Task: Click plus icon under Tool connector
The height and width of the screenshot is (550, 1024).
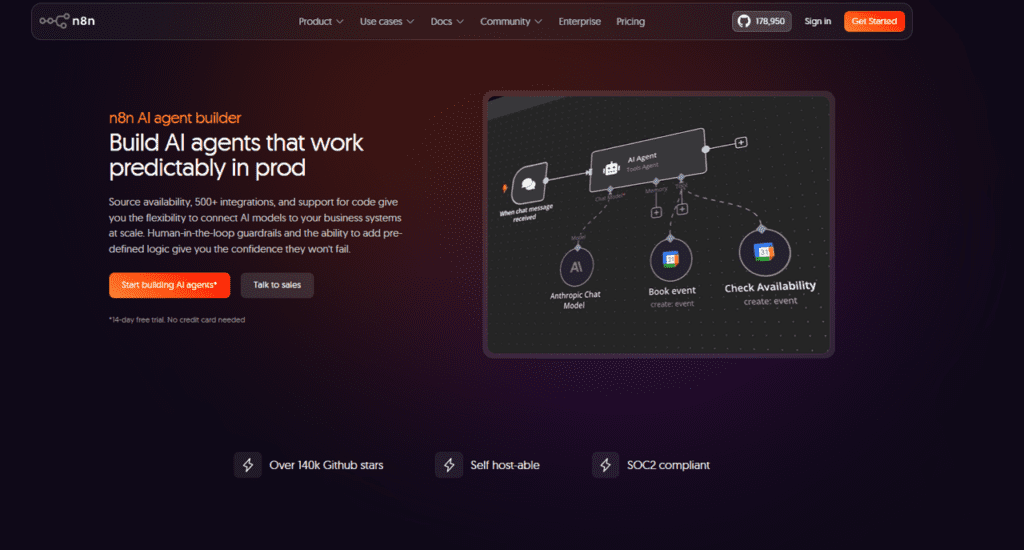Action: (682, 209)
